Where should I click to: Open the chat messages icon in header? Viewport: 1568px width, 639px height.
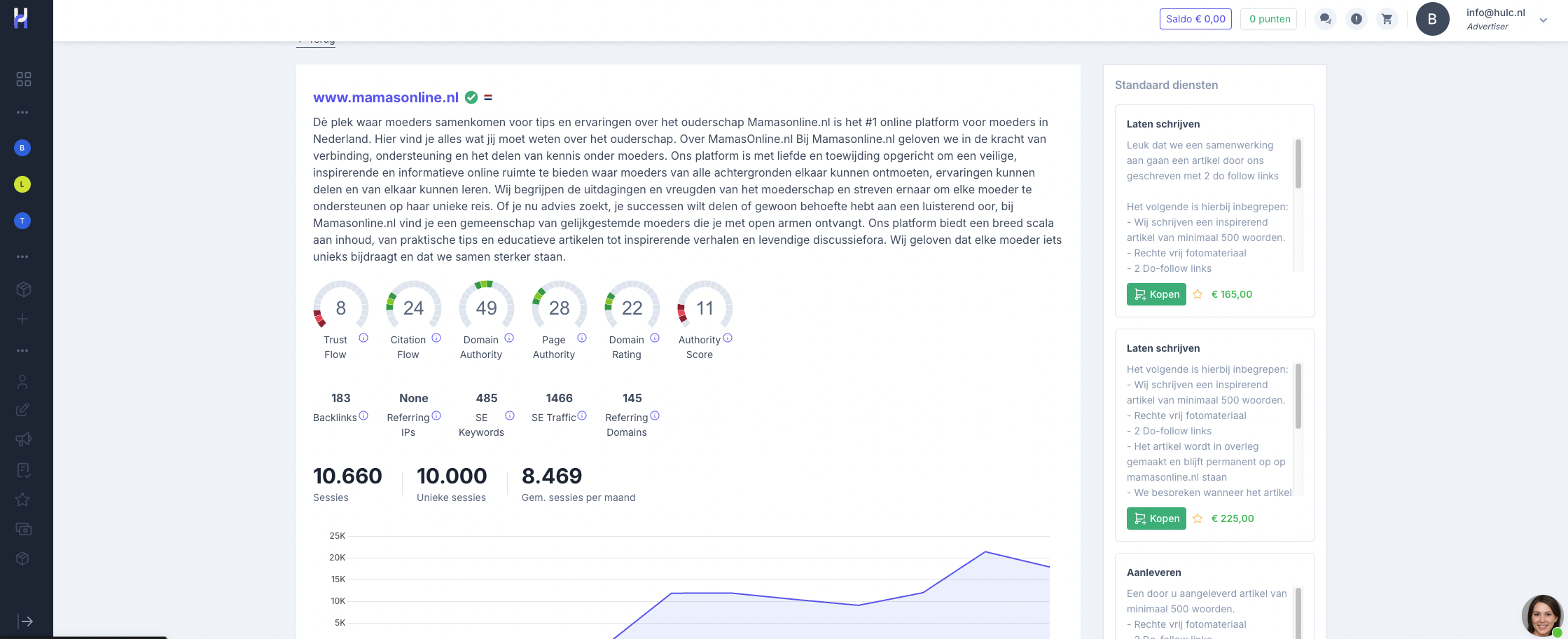click(1325, 19)
